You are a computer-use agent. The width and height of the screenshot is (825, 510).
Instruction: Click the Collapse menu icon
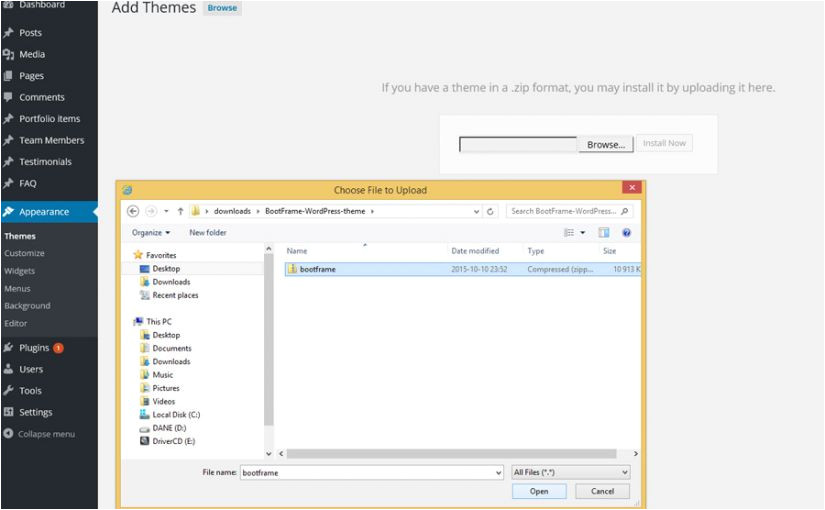click(x=9, y=434)
